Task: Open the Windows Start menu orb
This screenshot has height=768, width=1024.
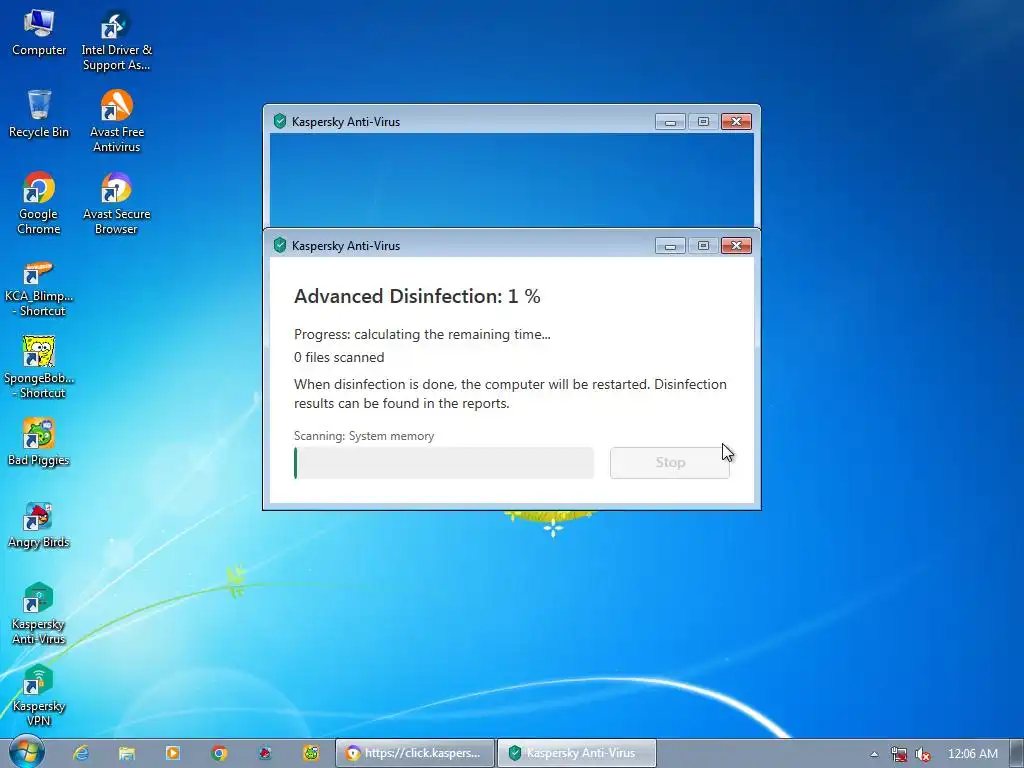Action: 27,752
